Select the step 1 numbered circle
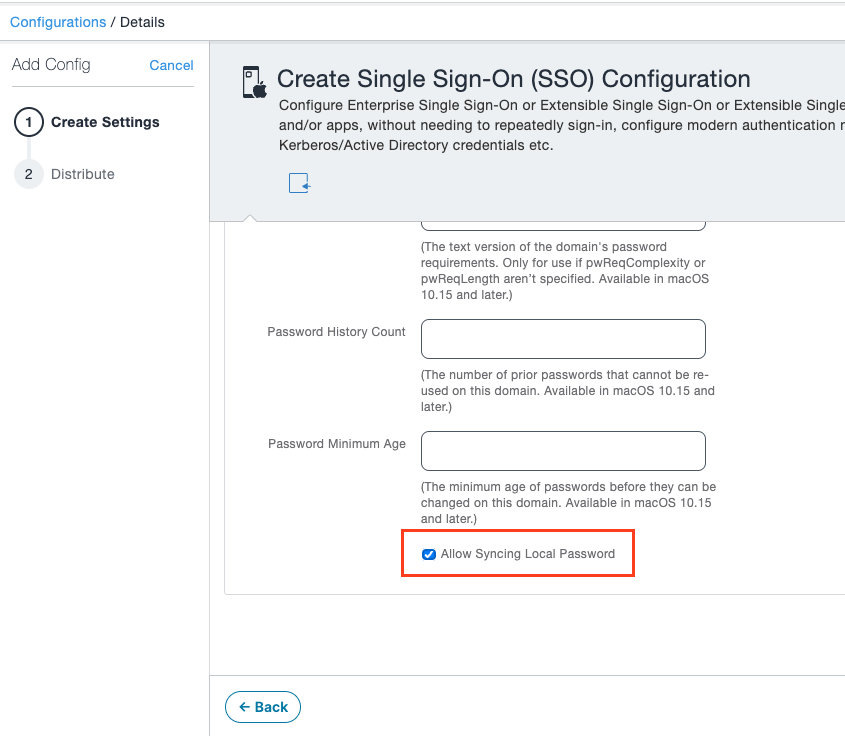This screenshot has height=736, width=845. pyautogui.click(x=29, y=122)
